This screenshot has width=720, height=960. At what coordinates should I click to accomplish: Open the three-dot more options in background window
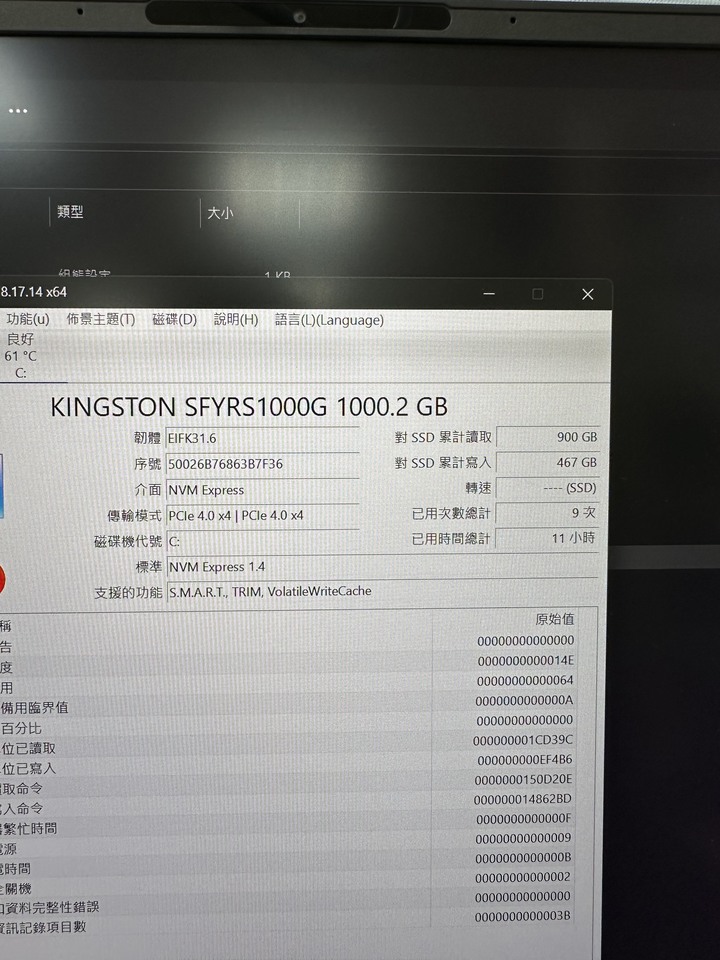tap(18, 111)
